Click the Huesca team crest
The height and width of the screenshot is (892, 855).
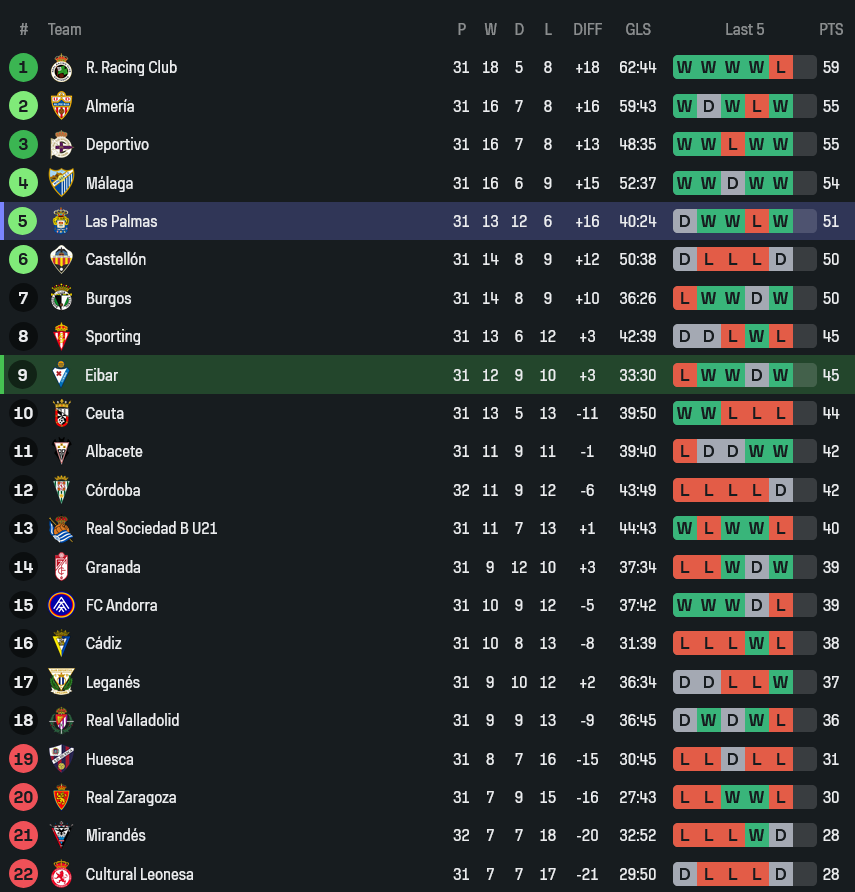[x=61, y=759]
